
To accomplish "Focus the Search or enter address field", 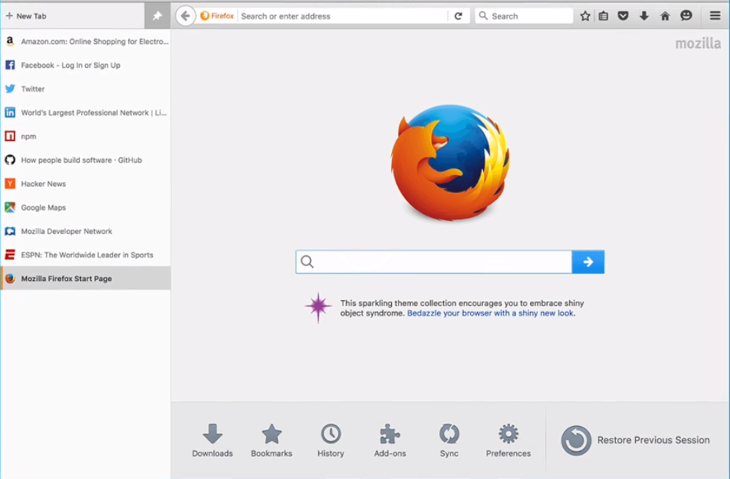I will pos(343,16).
